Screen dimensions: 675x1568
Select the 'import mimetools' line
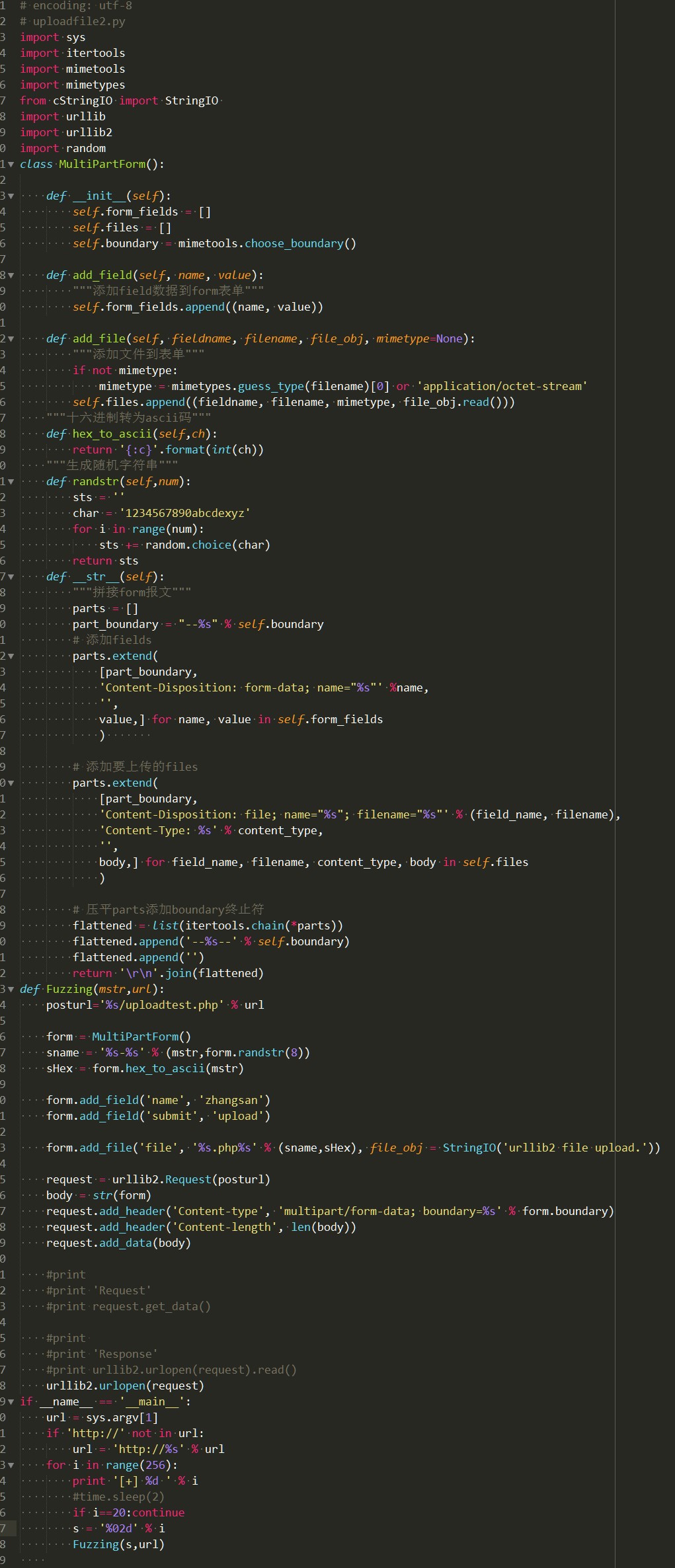click(73, 69)
